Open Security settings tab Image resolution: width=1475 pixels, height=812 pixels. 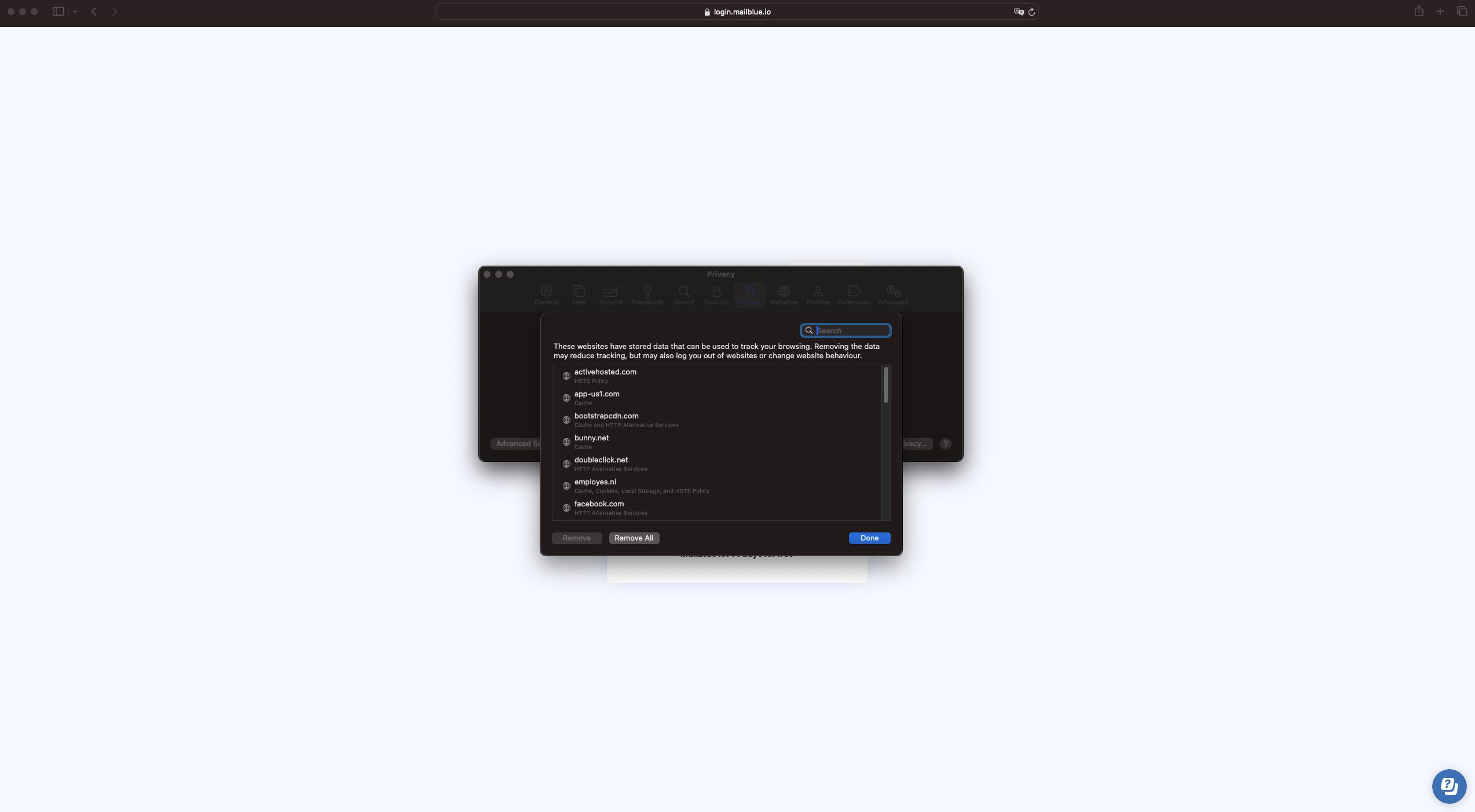[x=716, y=295]
